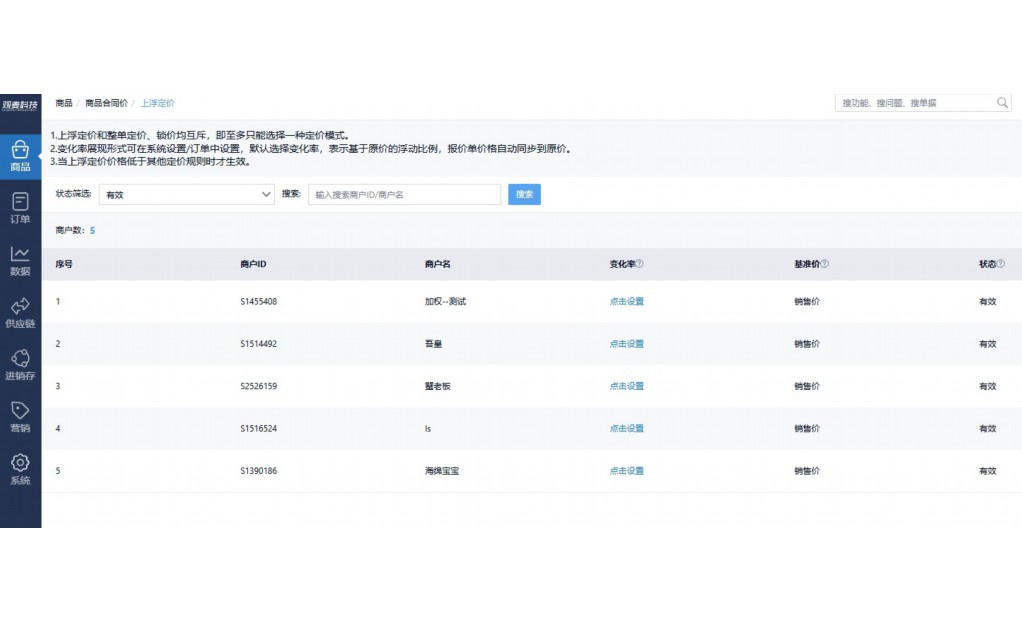Screen dimensions: 1022x622
Task: Click 销售价 in the S1455408 row
Action: (807, 301)
